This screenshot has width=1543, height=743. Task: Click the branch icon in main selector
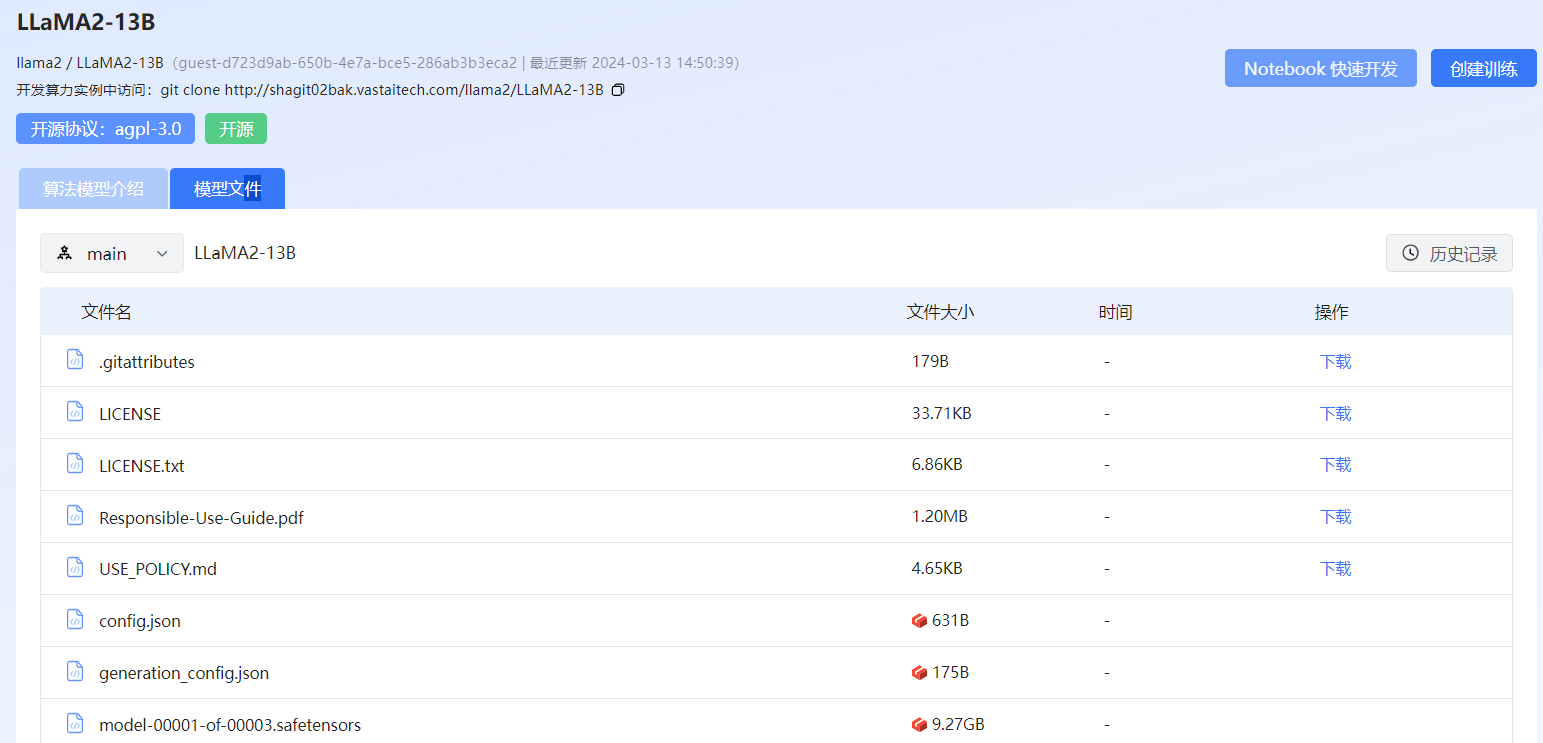coord(65,253)
